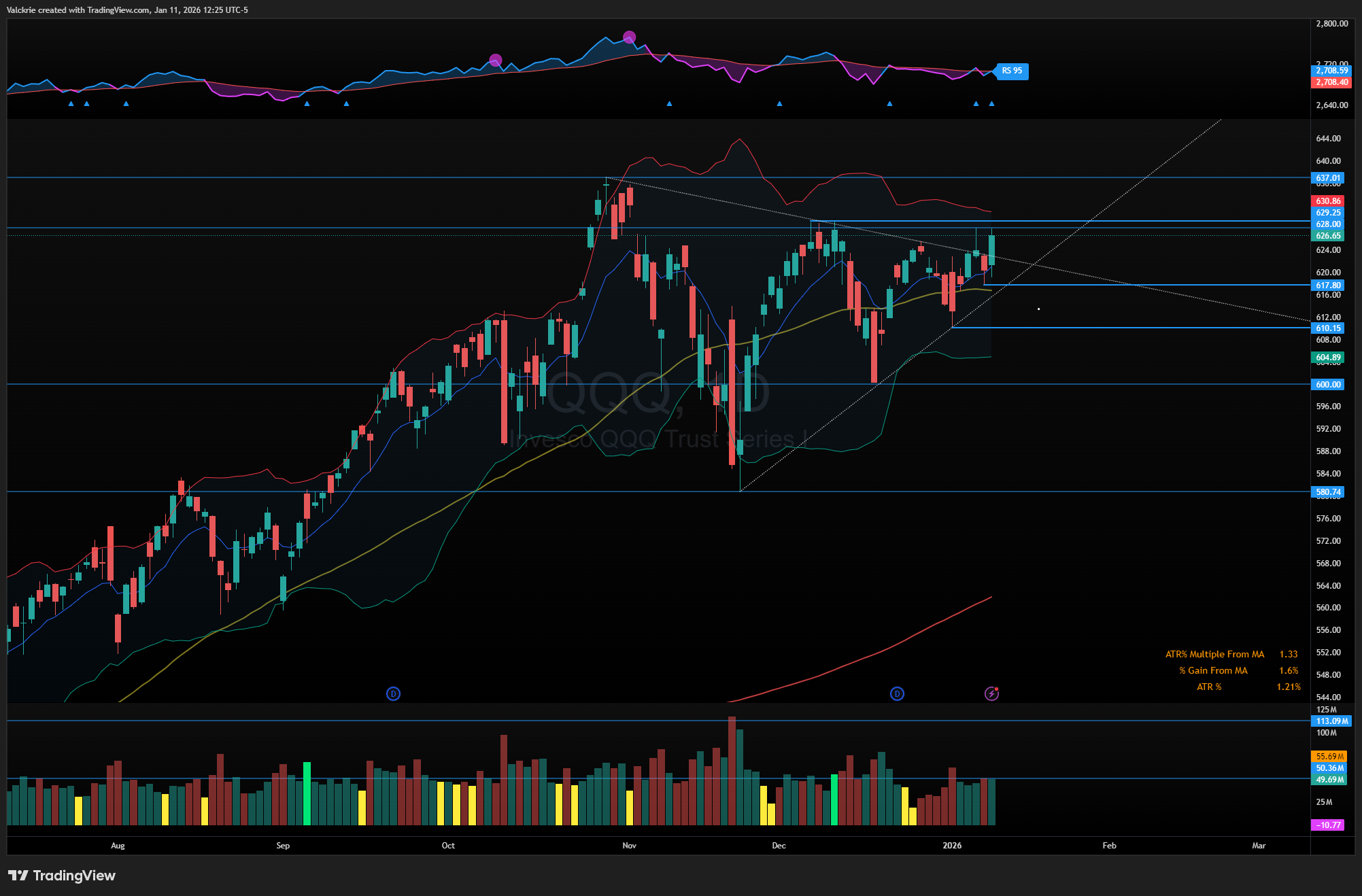Click the orange 55.69M volume label
1362x896 pixels.
[x=1329, y=756]
